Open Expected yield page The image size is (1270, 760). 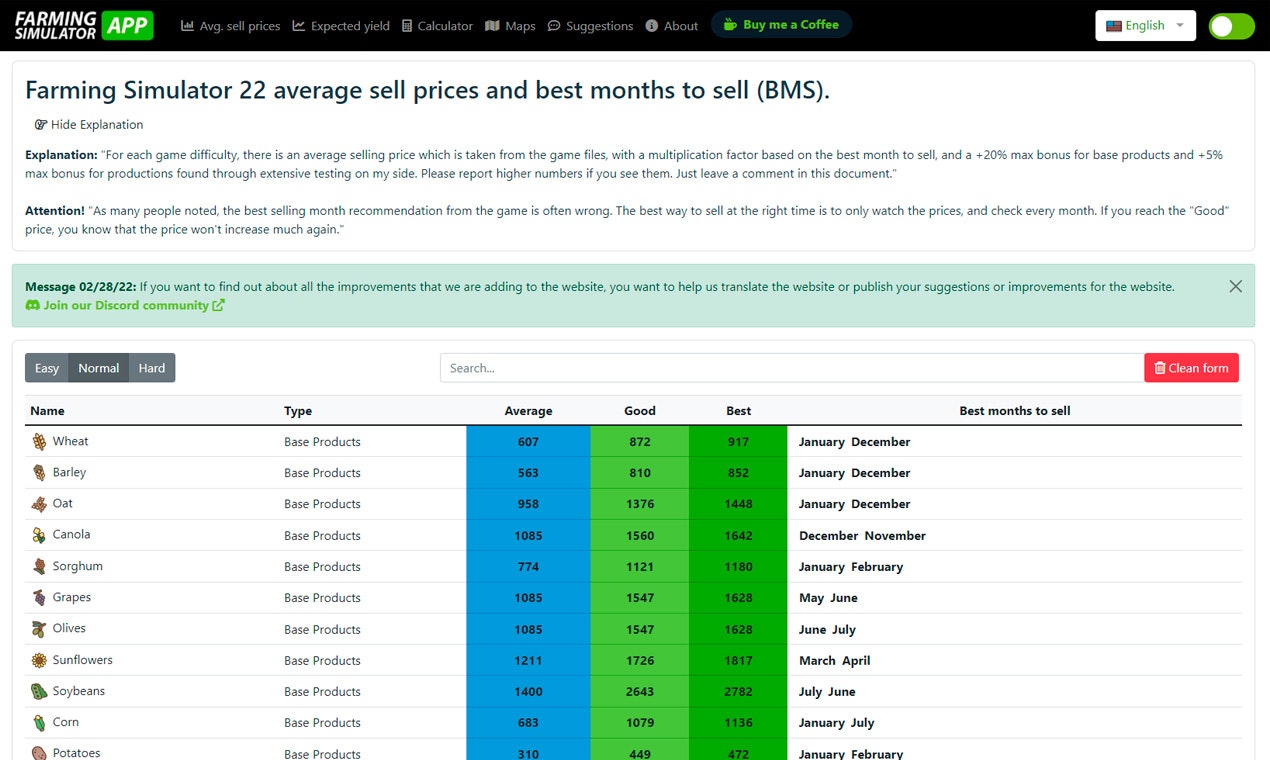click(341, 26)
